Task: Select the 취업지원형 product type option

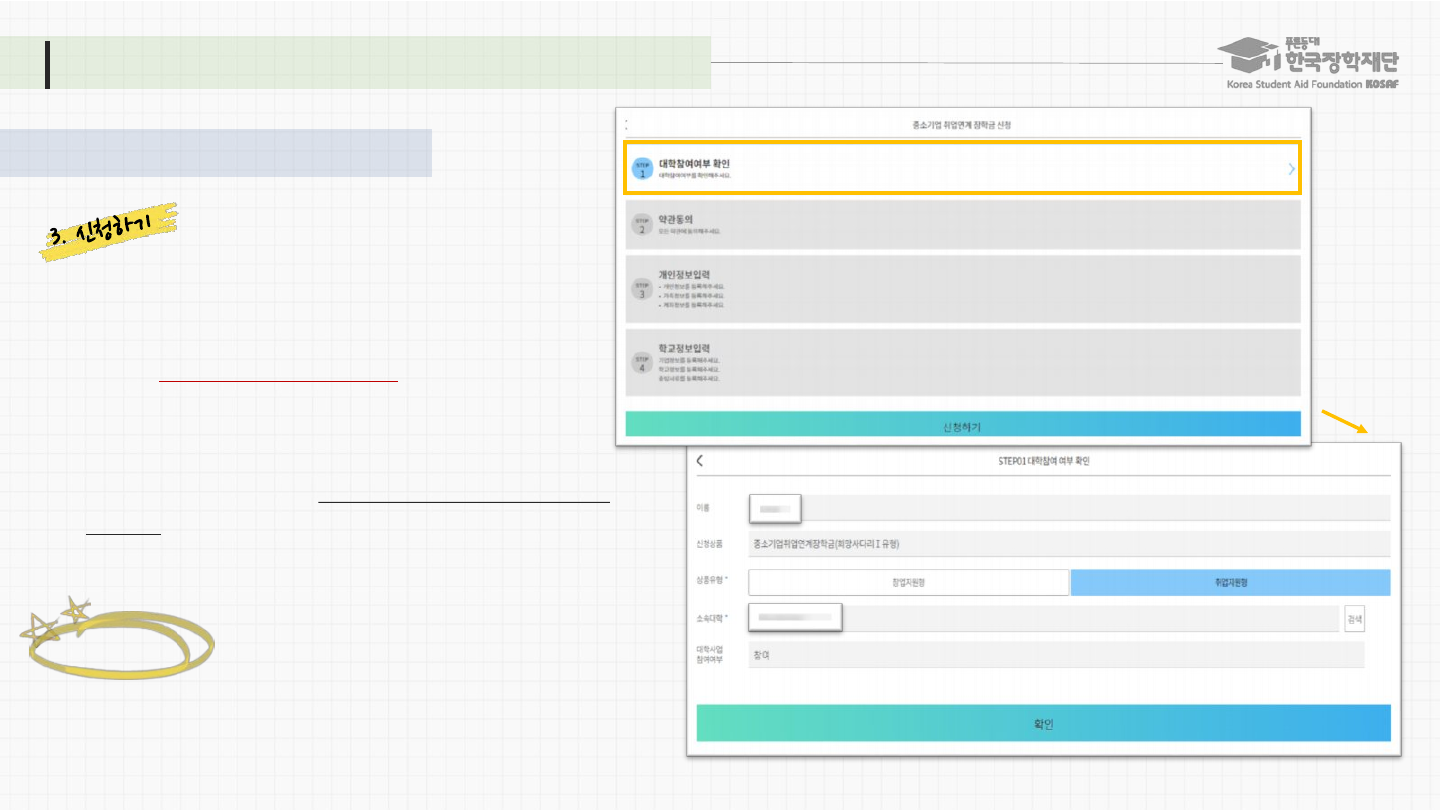Action: [x=1230, y=583]
